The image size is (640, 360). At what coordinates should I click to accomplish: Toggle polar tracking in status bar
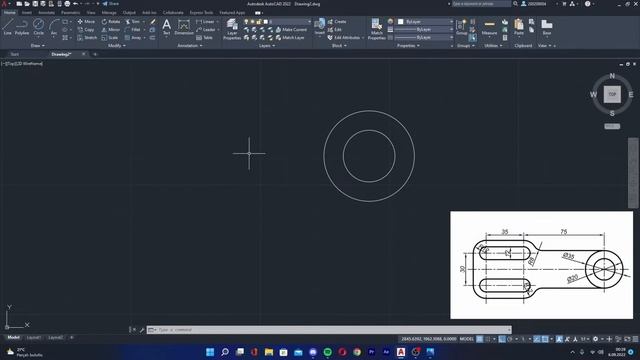510,339
